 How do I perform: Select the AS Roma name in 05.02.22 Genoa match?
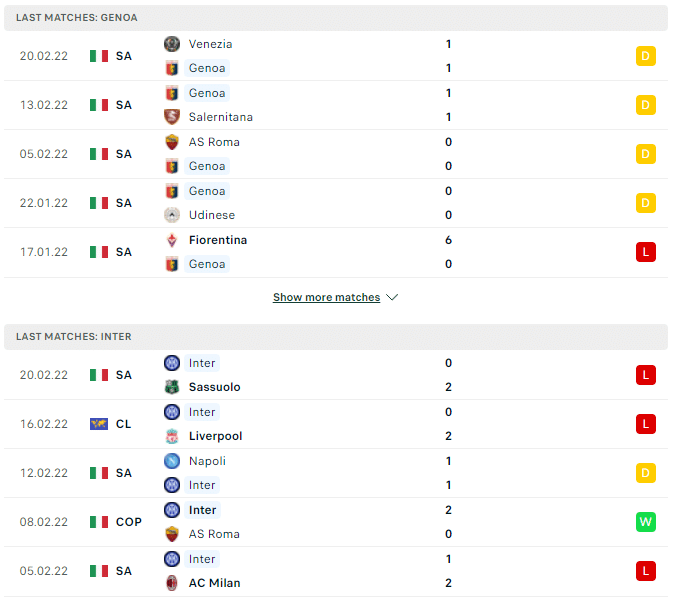[215, 143]
